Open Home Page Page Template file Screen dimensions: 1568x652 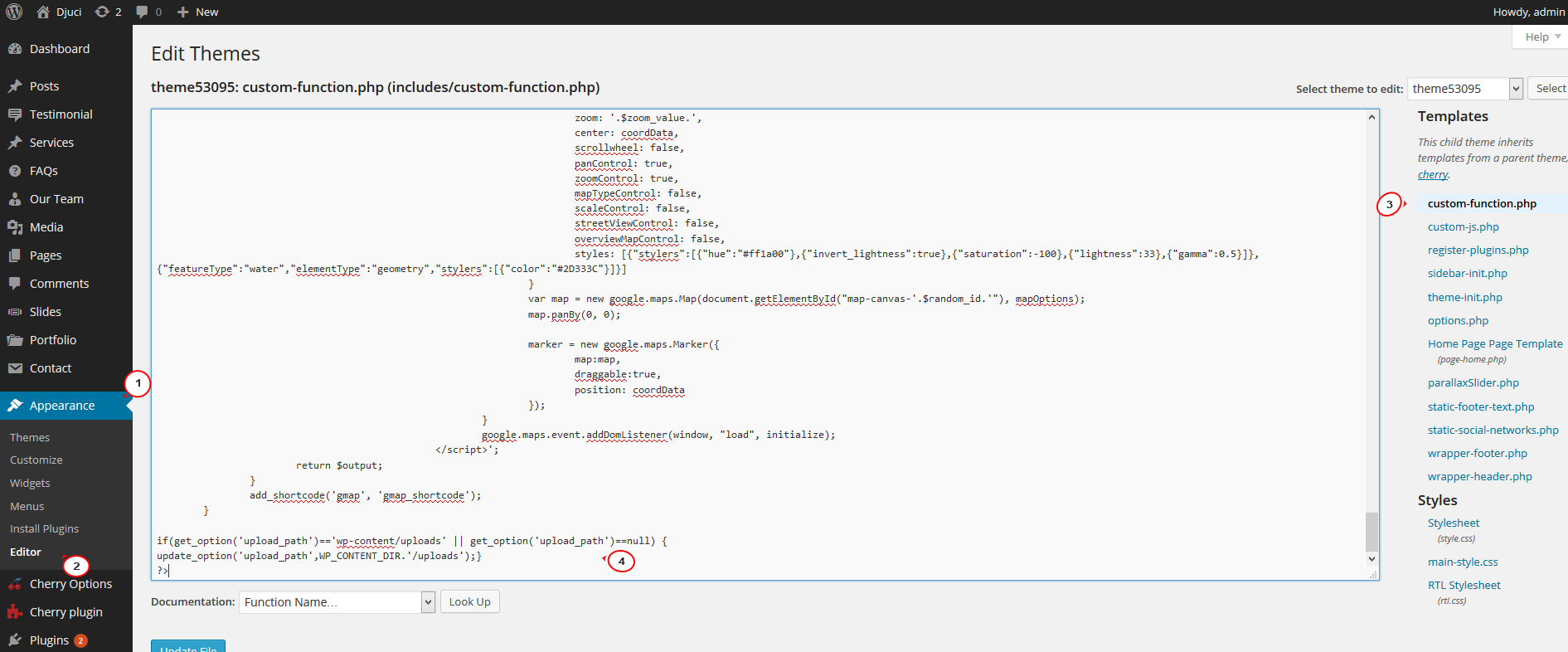pyautogui.click(x=1495, y=343)
